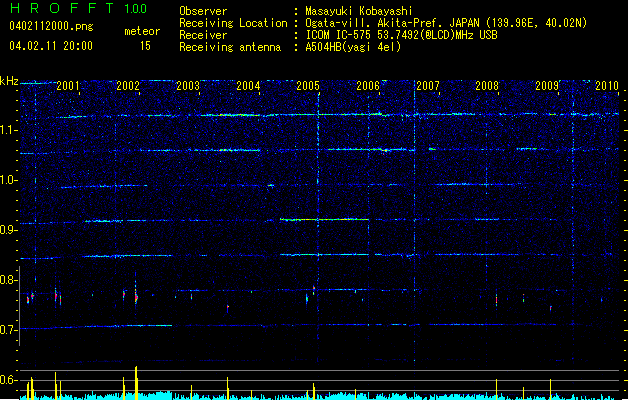Click the 1.1 frequency axis label
629x400 pixels.
pyautogui.click(x=9, y=130)
